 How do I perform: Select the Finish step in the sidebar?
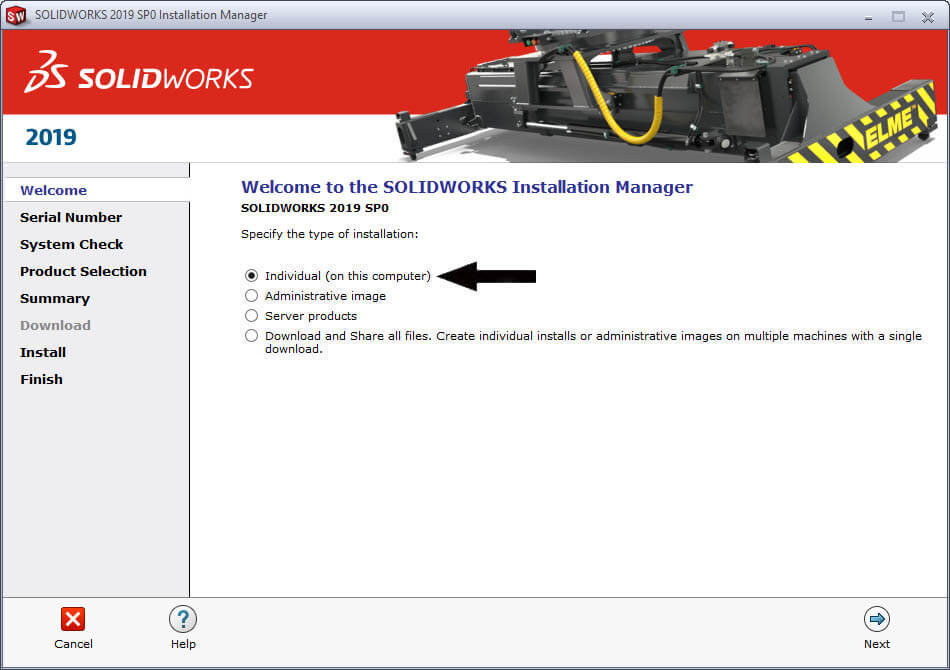(41, 379)
